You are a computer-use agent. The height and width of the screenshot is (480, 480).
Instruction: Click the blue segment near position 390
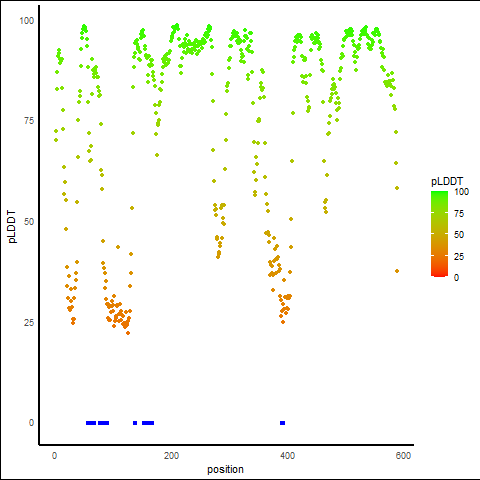point(283,423)
